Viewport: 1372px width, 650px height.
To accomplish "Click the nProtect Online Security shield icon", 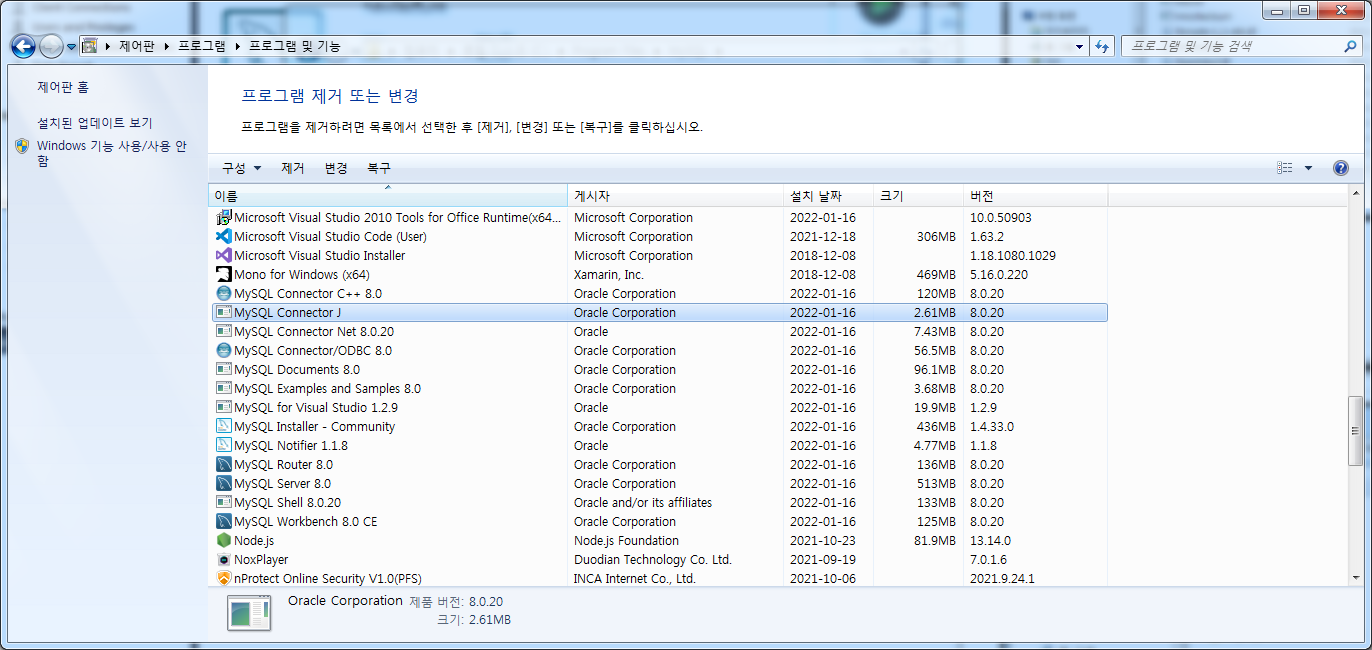I will [x=224, y=579].
